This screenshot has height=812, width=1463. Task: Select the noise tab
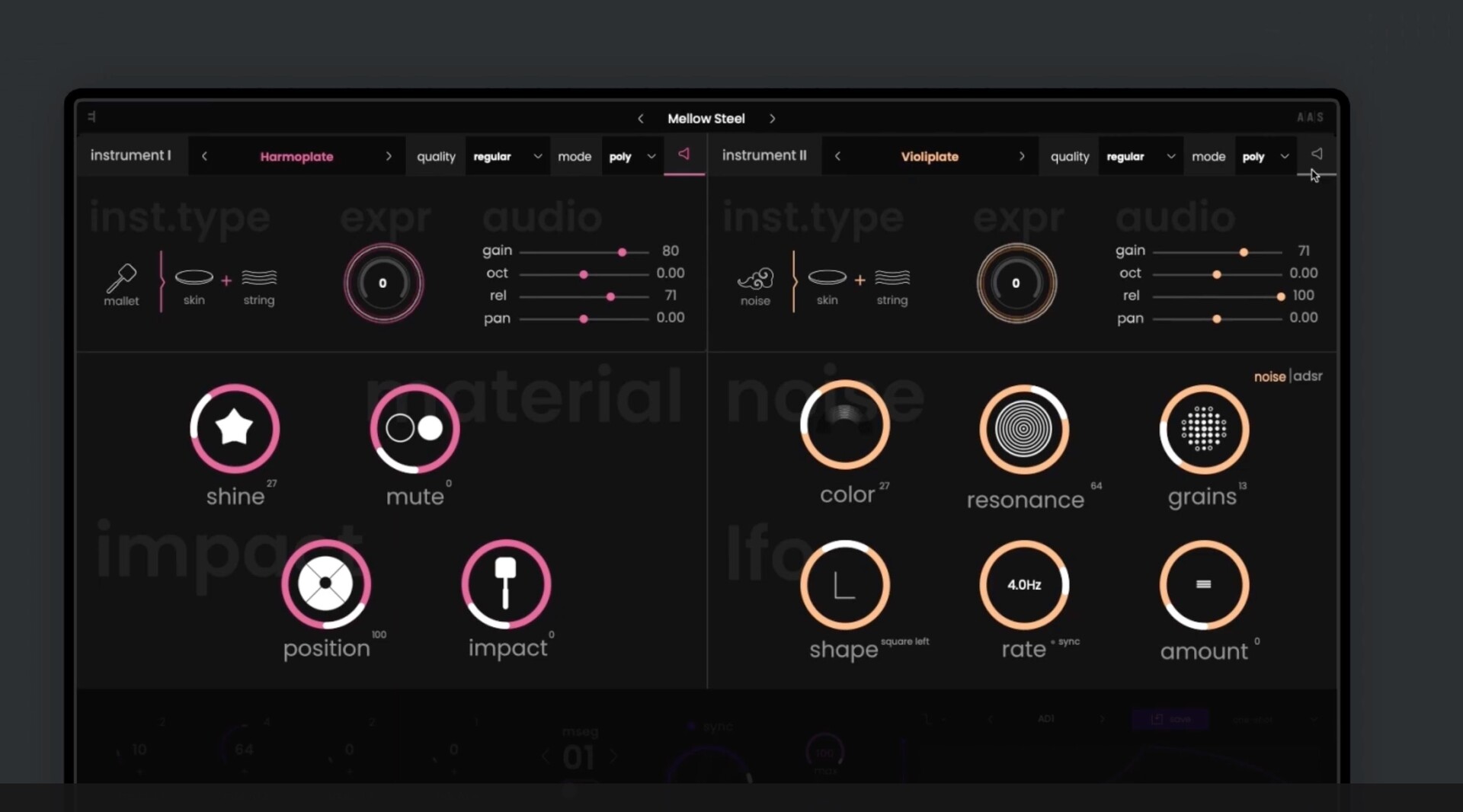tap(1269, 377)
